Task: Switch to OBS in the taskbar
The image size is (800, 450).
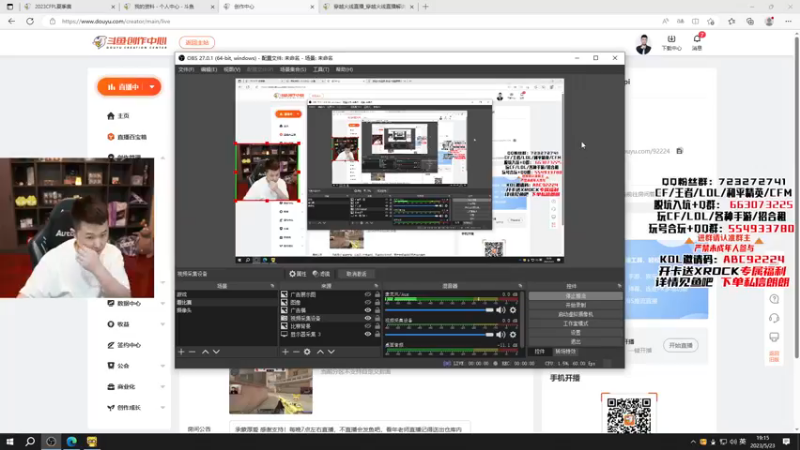Action: (x=51, y=441)
